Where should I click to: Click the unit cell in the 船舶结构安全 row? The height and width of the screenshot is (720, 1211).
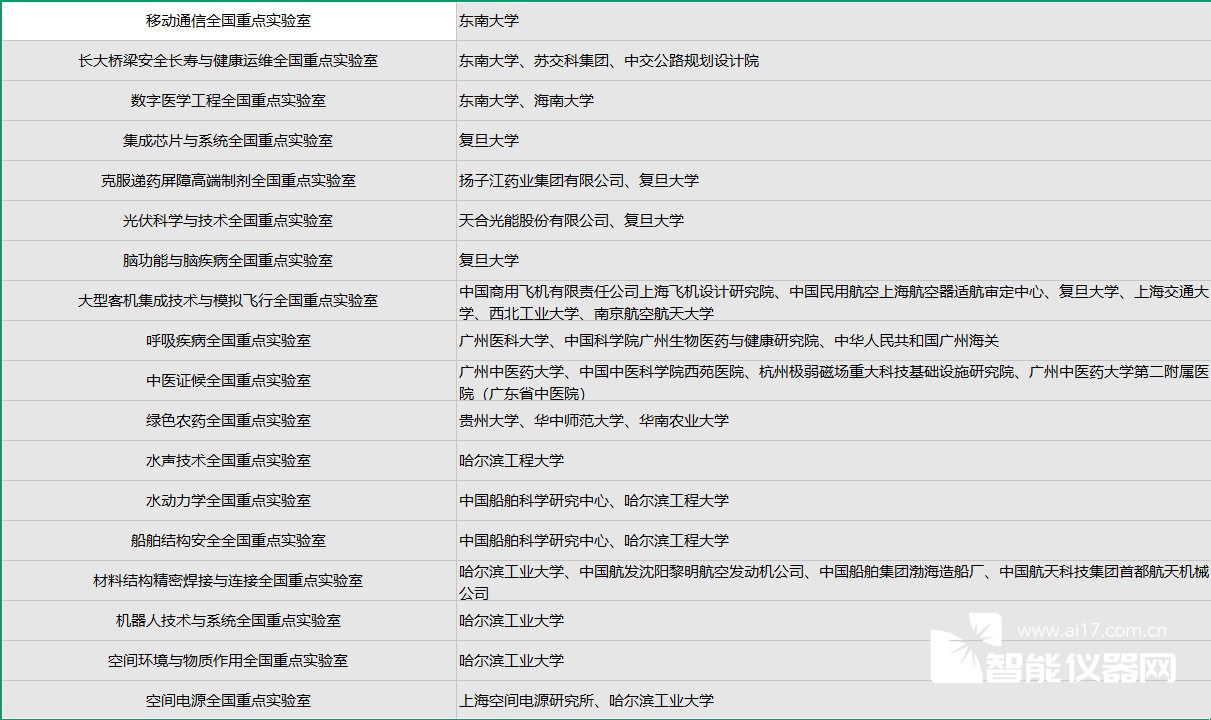833,541
